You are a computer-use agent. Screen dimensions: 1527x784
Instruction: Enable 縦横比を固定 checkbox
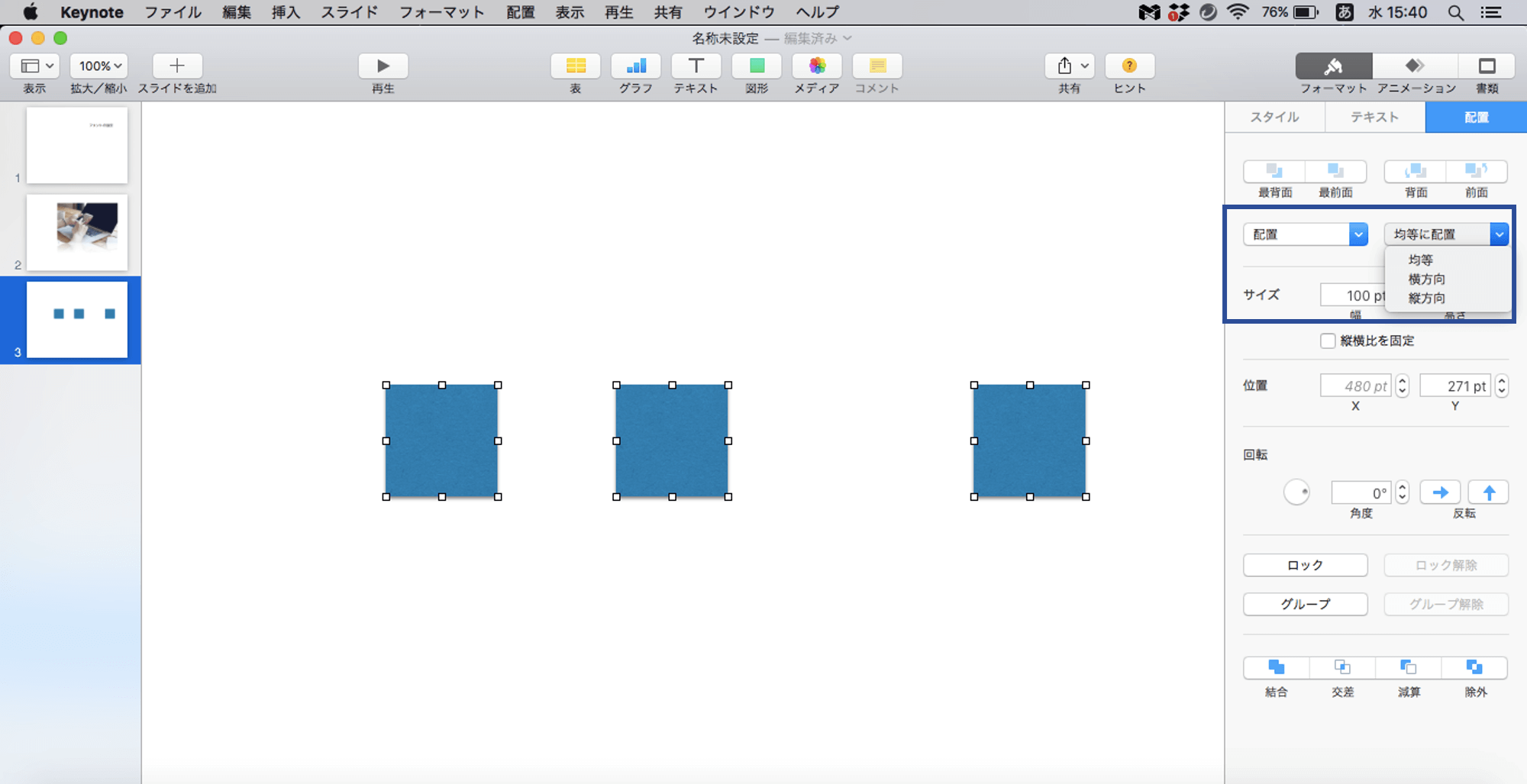tap(1328, 340)
